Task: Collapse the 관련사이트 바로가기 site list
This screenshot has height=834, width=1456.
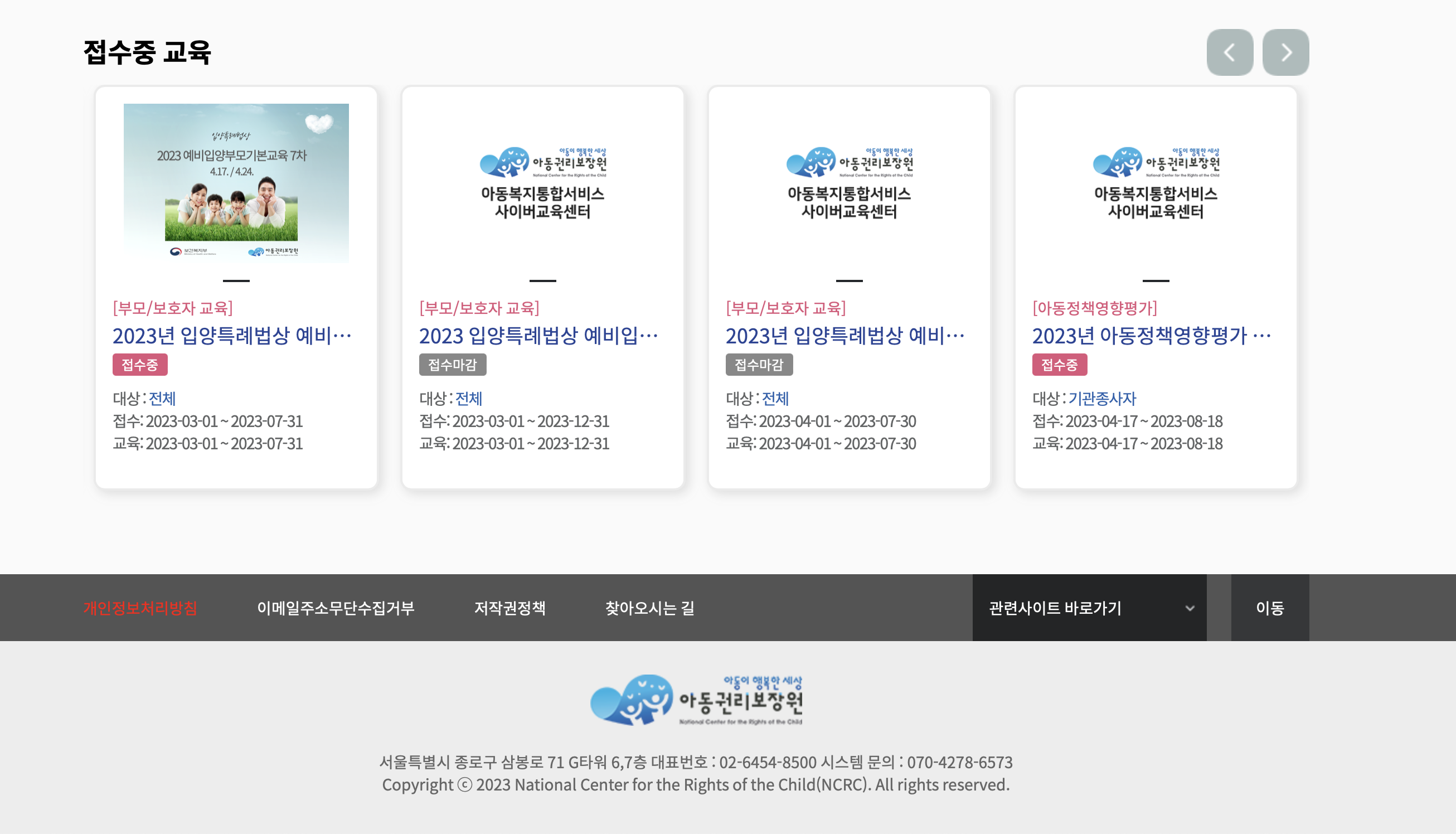Action: coord(1088,608)
